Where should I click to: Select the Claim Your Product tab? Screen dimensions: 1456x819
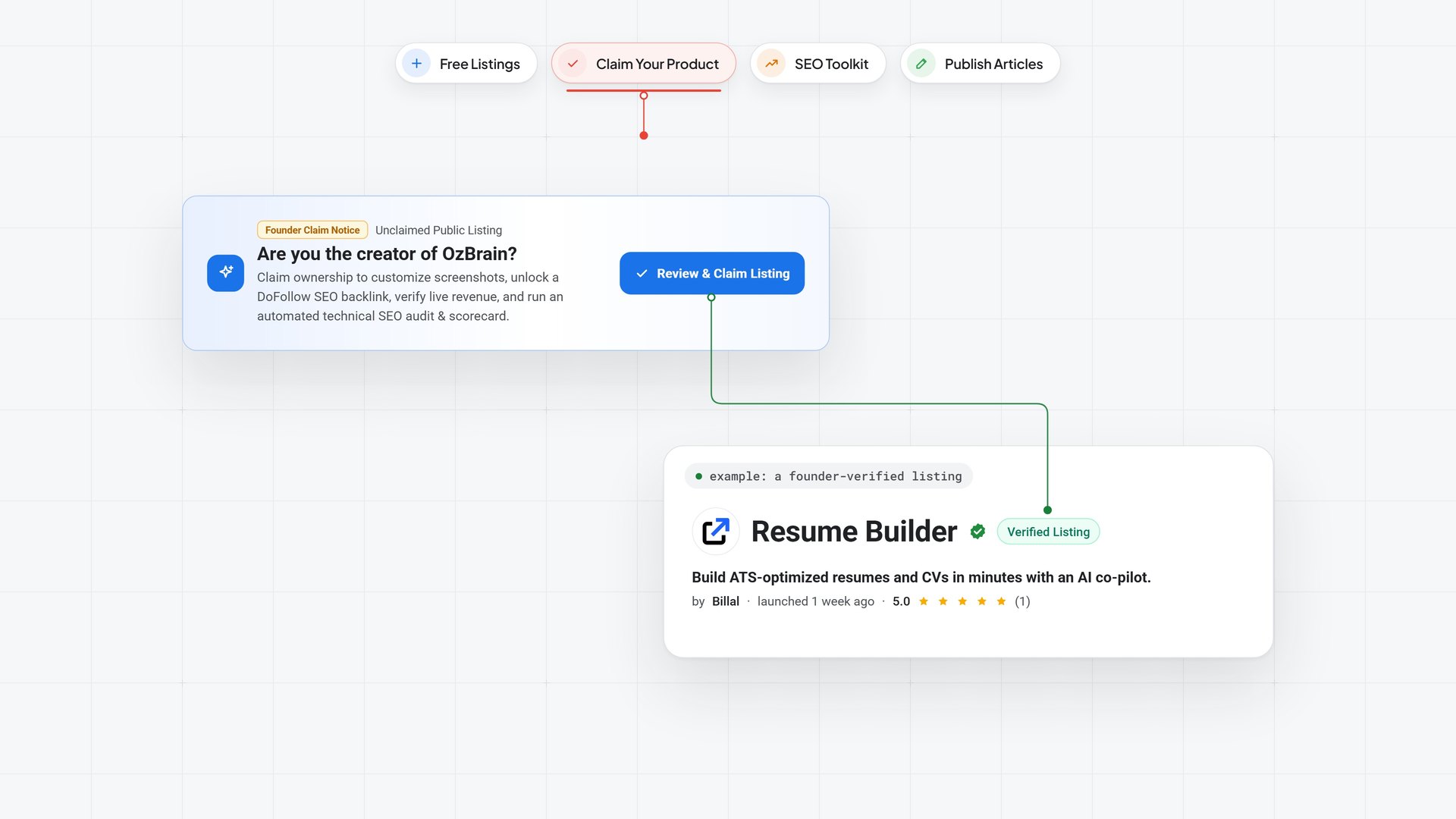(x=644, y=64)
